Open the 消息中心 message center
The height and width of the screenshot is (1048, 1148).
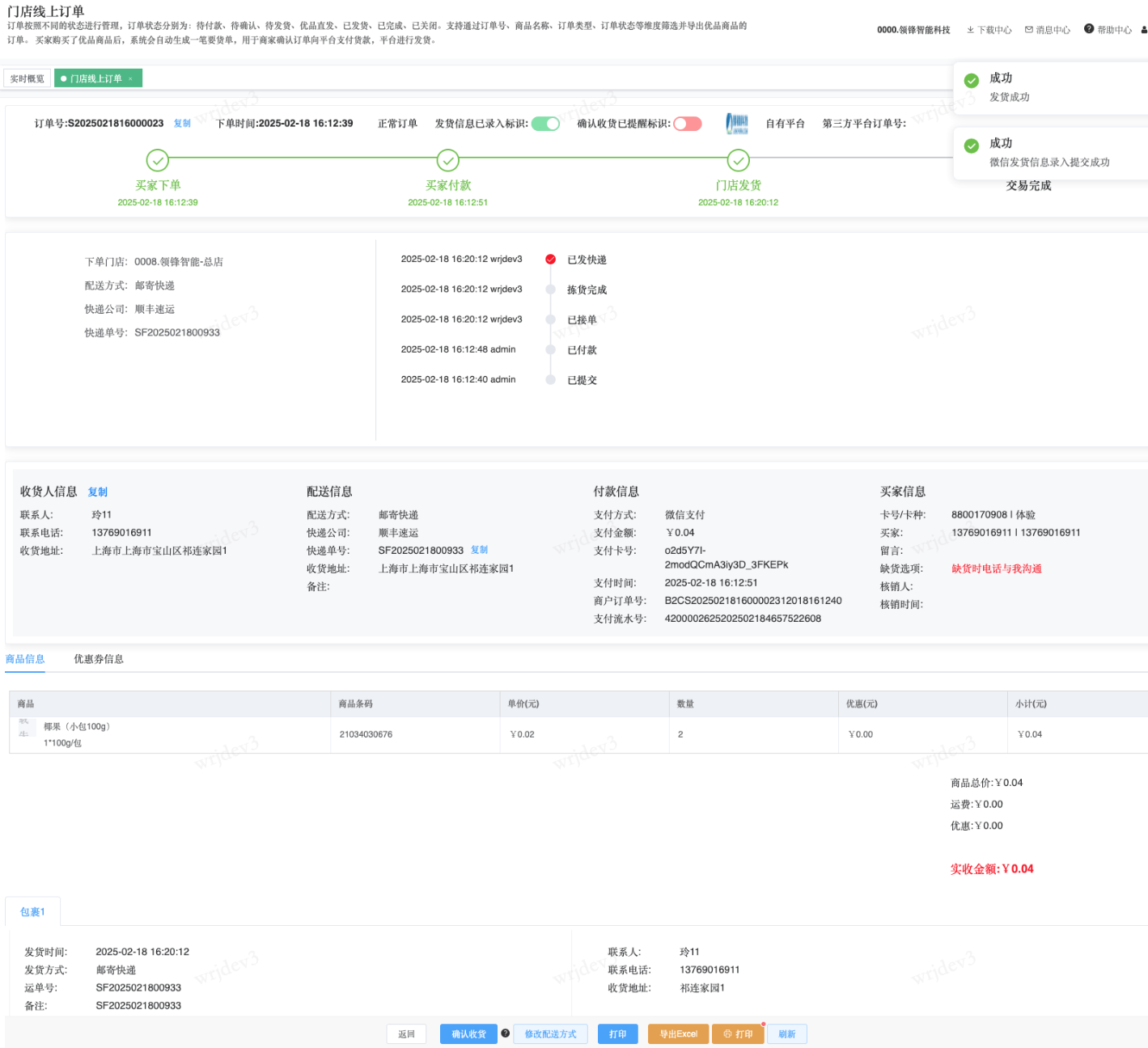pyautogui.click(x=1047, y=30)
